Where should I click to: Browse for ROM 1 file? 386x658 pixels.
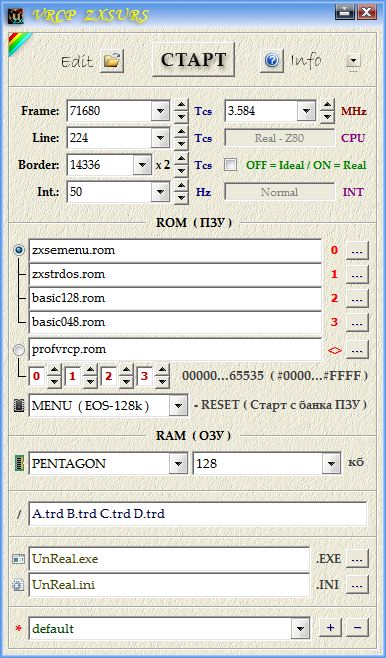pos(357,274)
